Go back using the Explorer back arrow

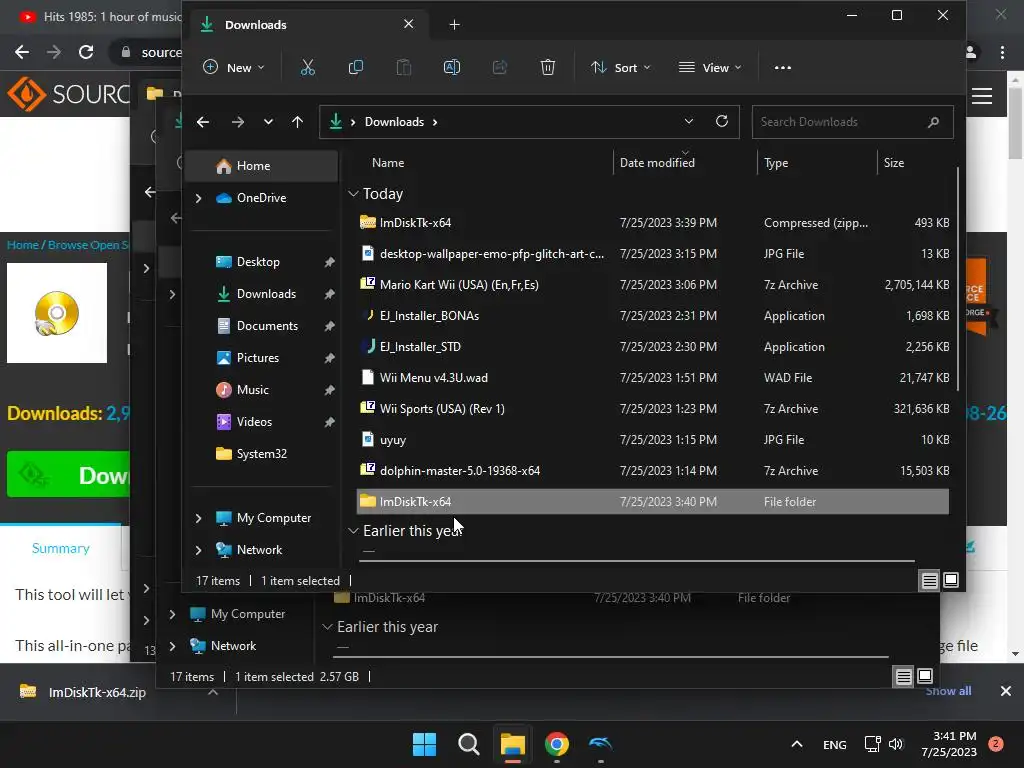(203, 122)
